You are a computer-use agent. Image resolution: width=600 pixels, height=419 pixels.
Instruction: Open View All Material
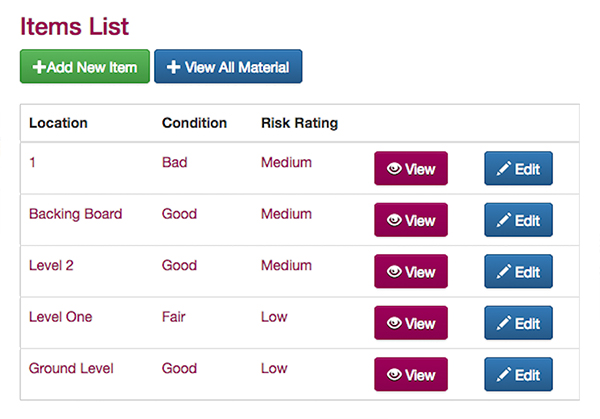228,67
